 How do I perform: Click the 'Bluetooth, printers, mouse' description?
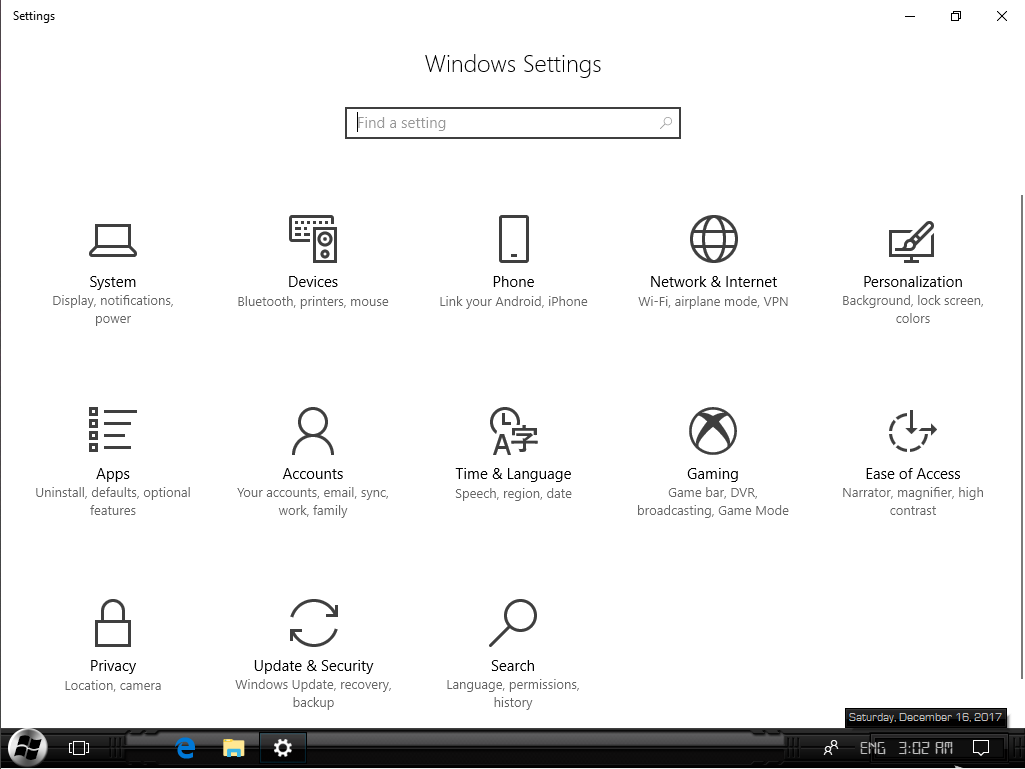(313, 301)
